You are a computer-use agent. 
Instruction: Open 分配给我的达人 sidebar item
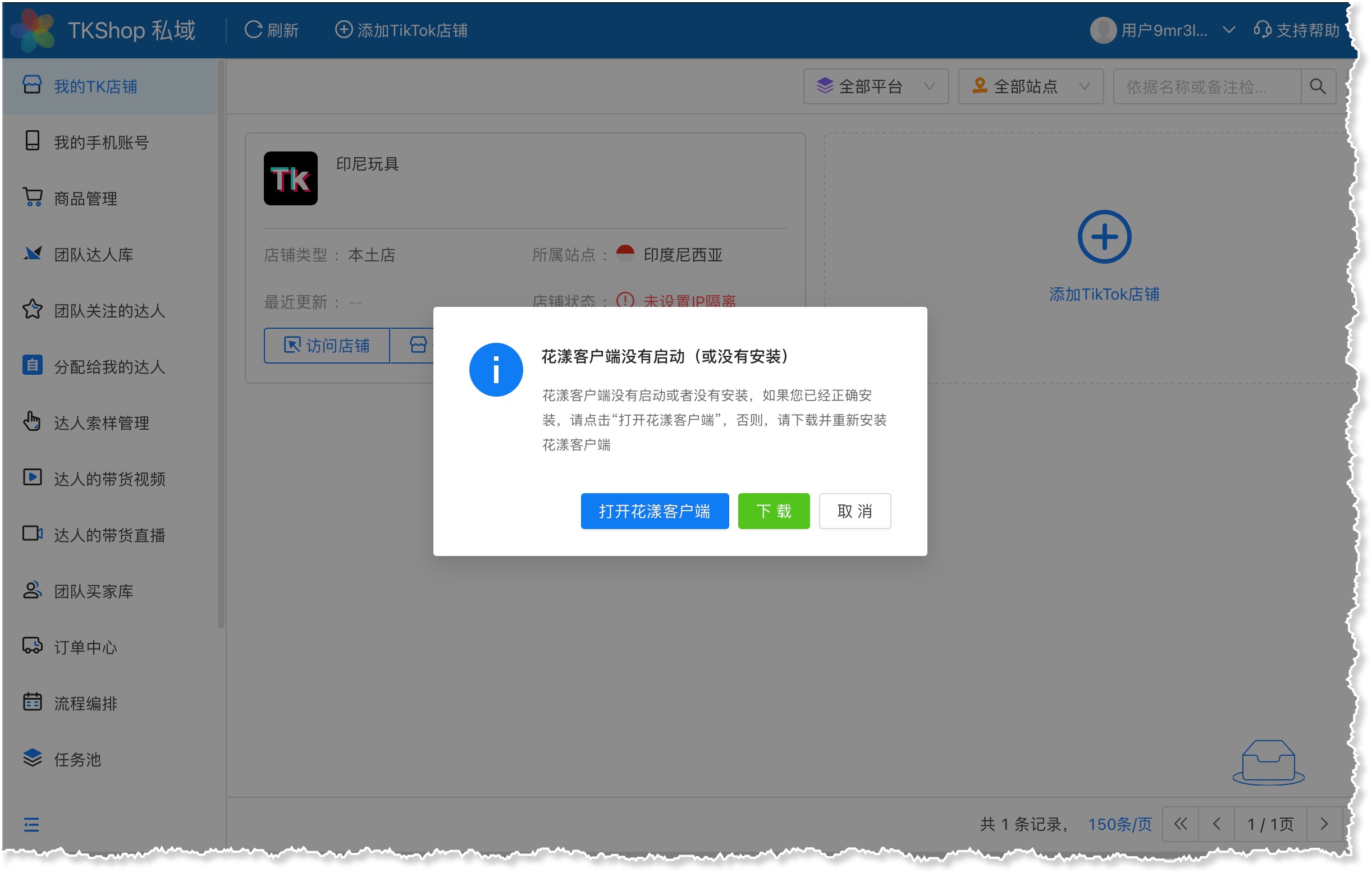[109, 367]
